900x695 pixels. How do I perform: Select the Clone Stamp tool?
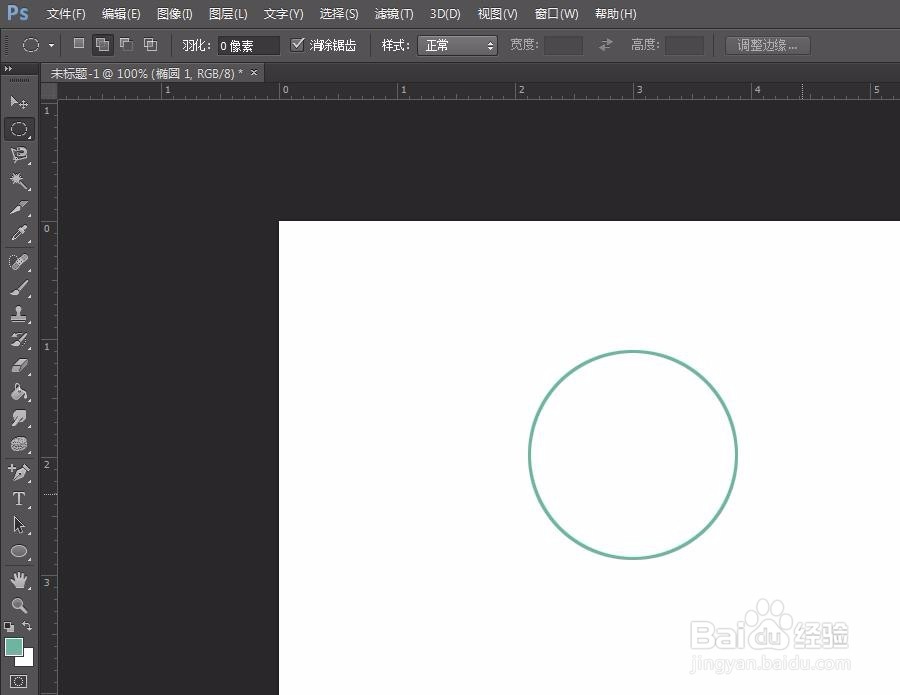pyautogui.click(x=19, y=314)
